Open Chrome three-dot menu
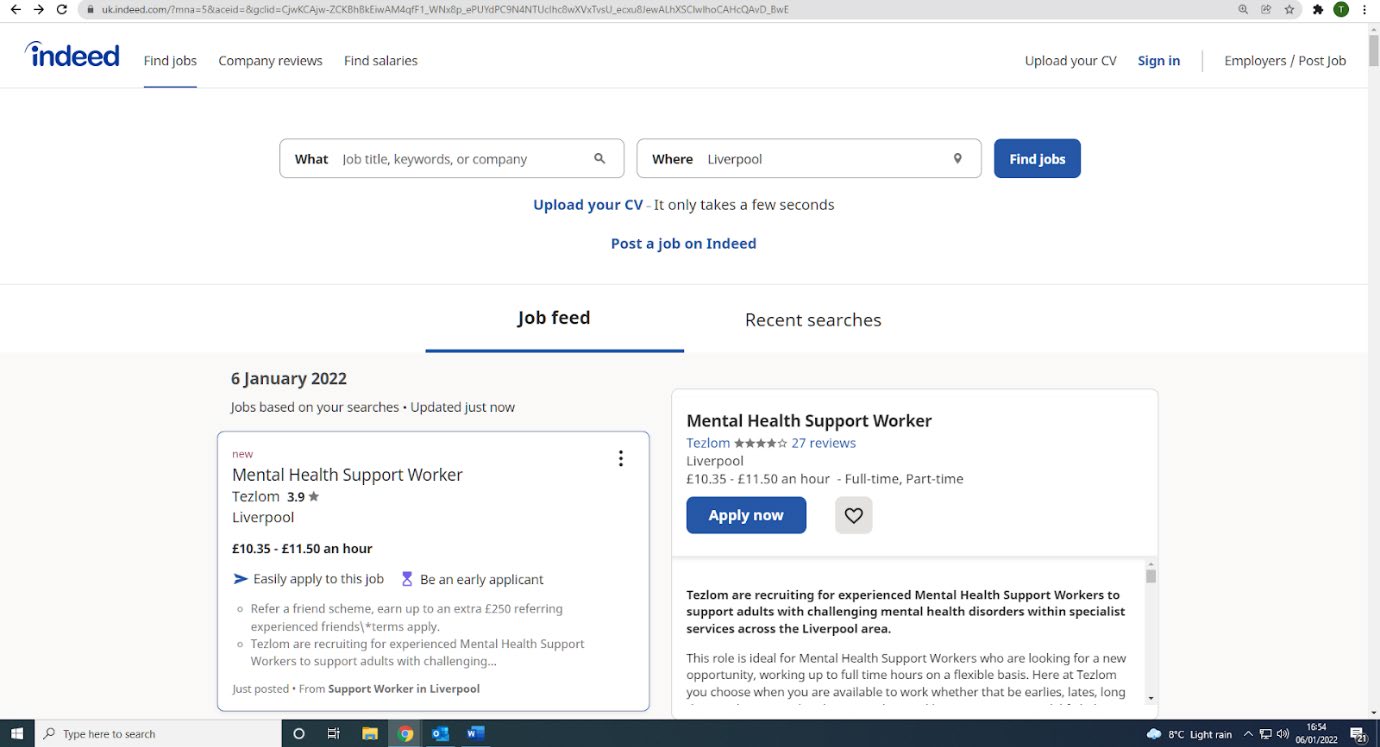 1364,9
